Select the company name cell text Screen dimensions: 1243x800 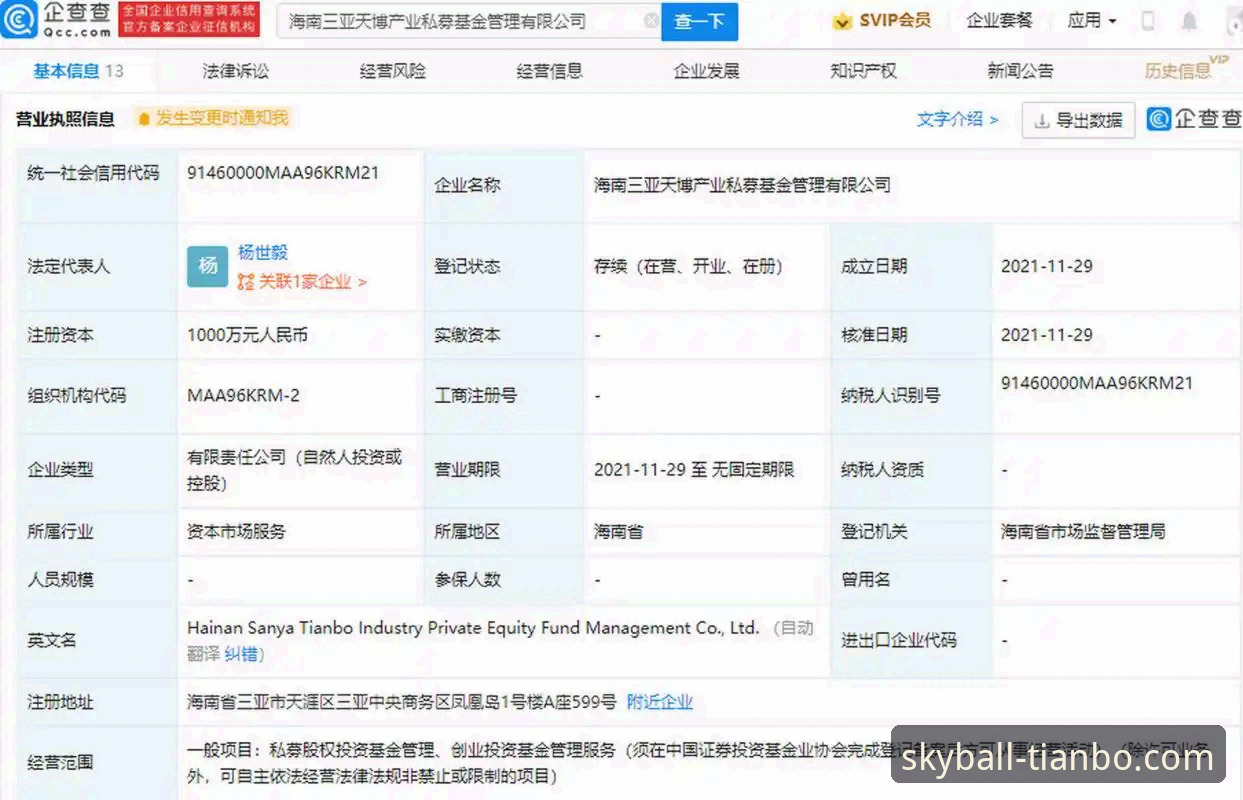(742, 185)
